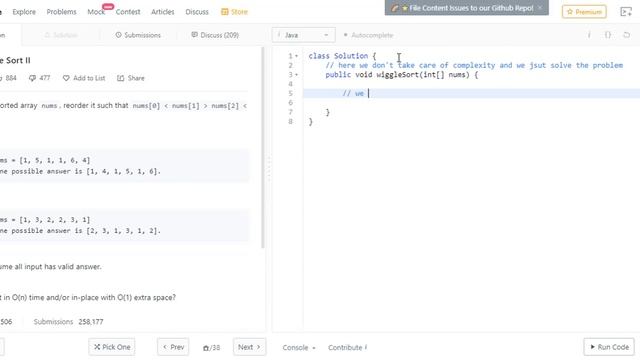Click the Store shop icon

click(x=224, y=12)
